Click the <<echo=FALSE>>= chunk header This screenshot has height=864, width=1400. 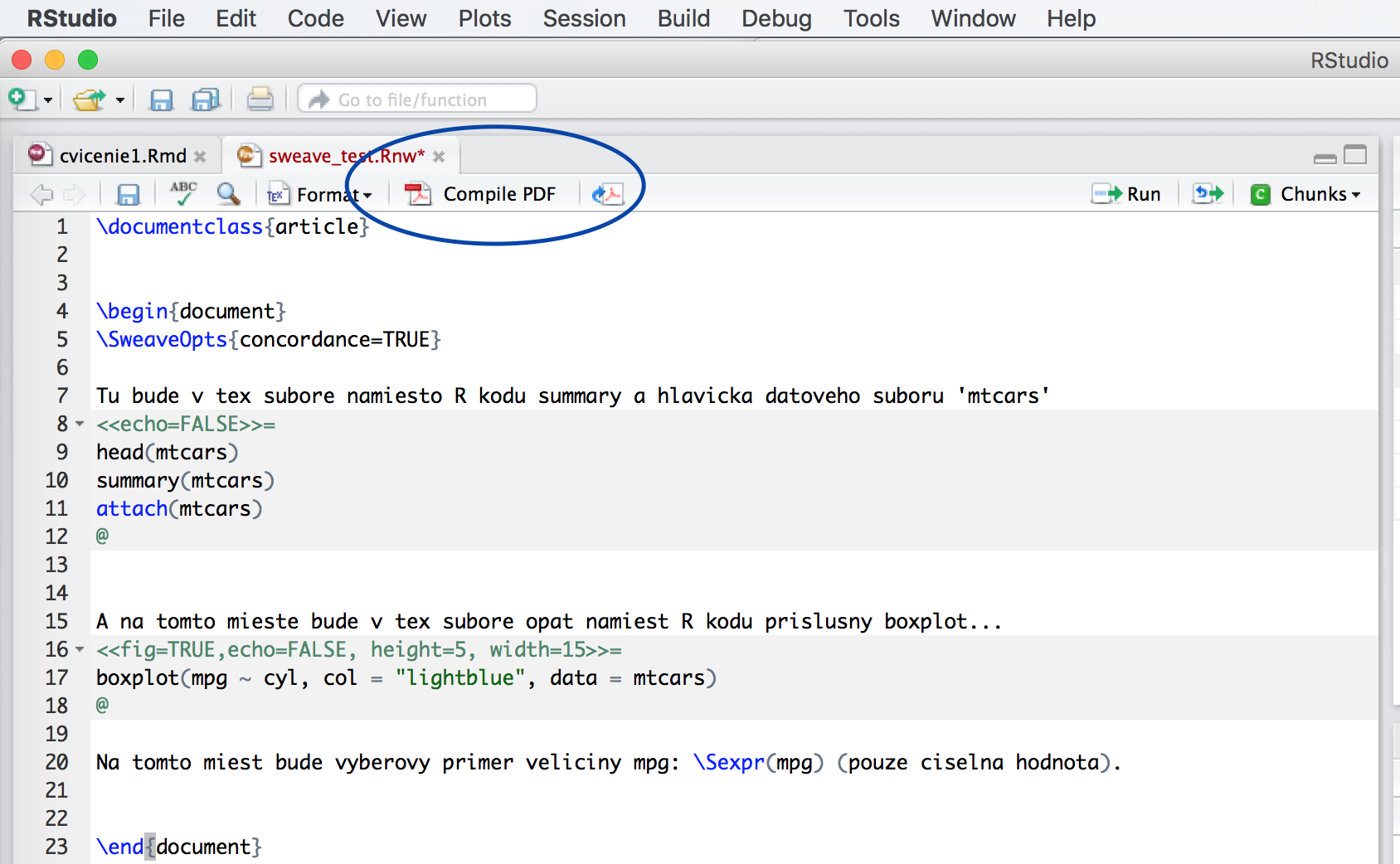click(186, 425)
